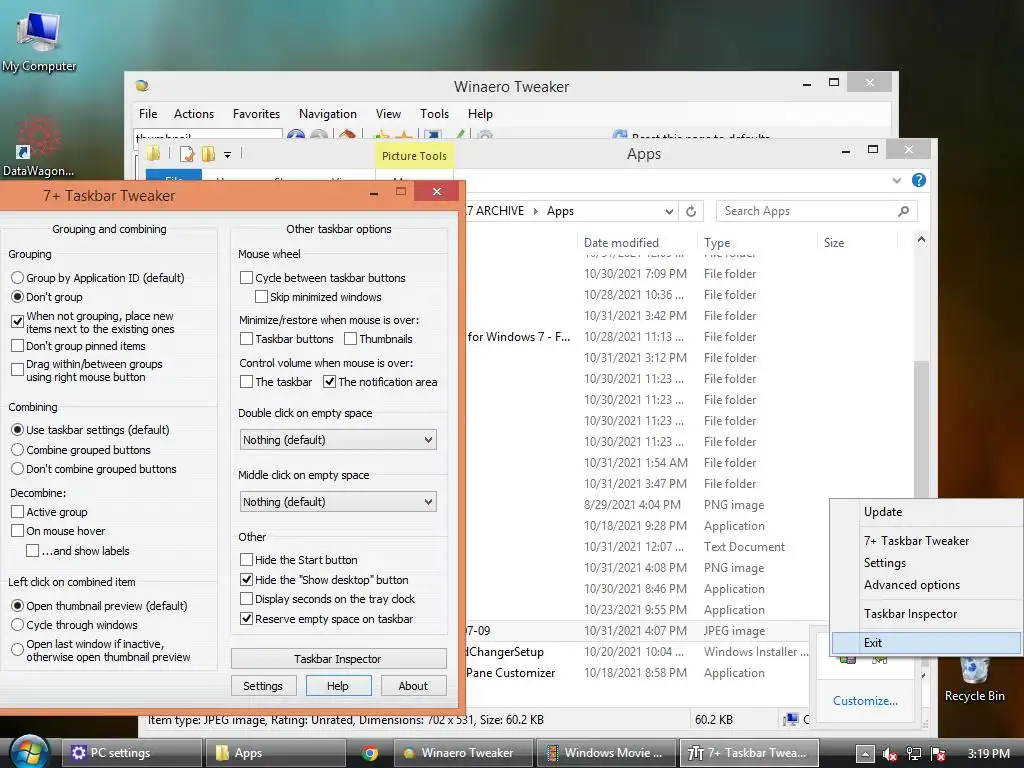Expand the Apps address bar history dropdown
This screenshot has height=768, width=1024.
click(x=669, y=211)
